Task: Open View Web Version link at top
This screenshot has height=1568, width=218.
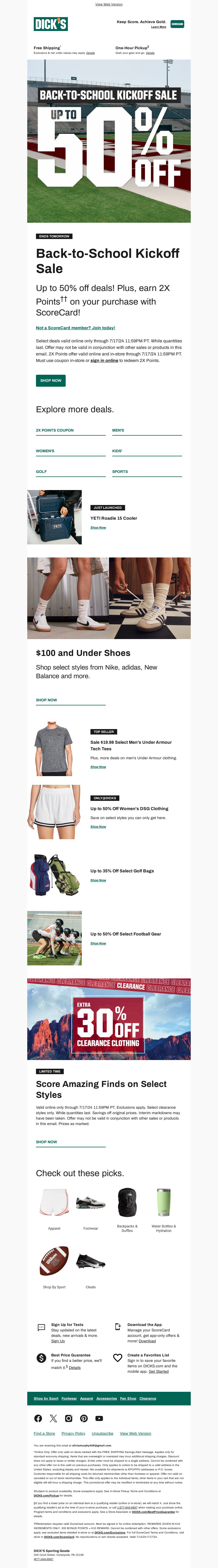Action: (x=109, y=4)
